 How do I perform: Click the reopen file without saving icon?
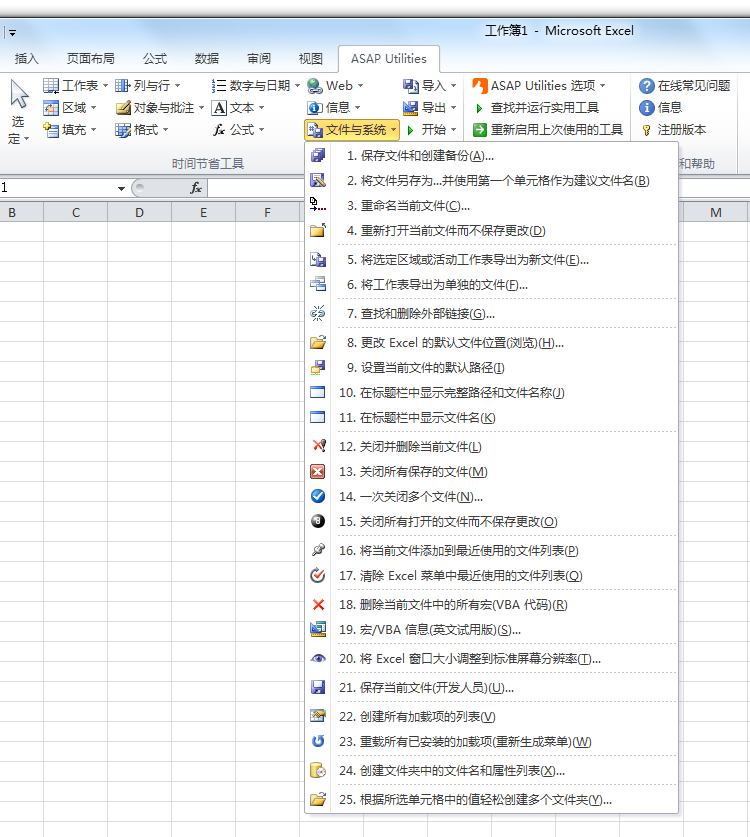[318, 230]
